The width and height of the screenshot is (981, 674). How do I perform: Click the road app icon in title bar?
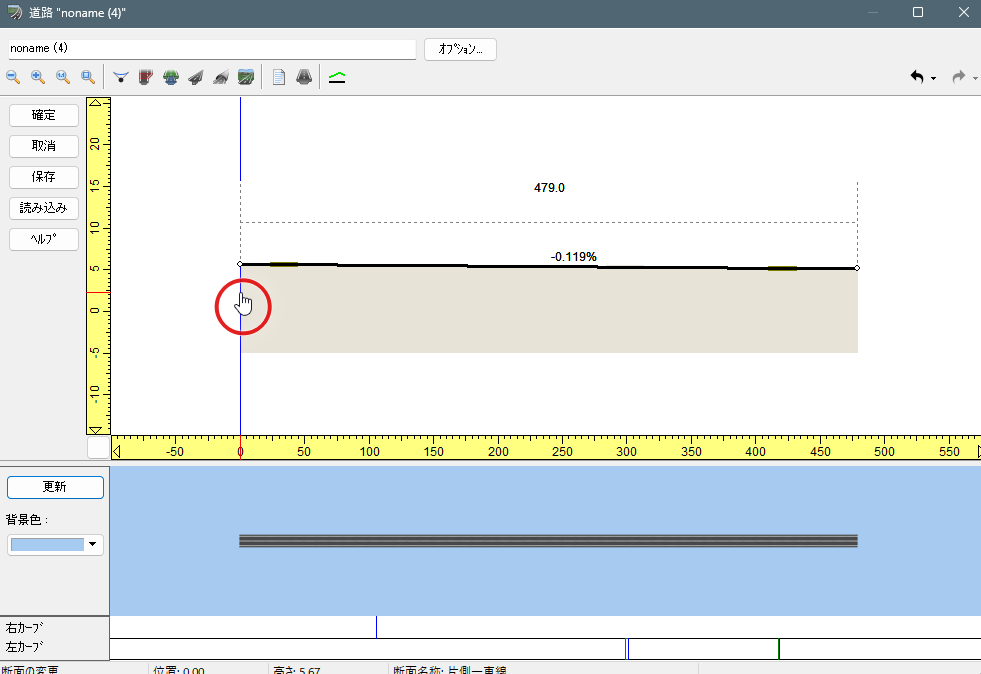pyautogui.click(x=14, y=13)
